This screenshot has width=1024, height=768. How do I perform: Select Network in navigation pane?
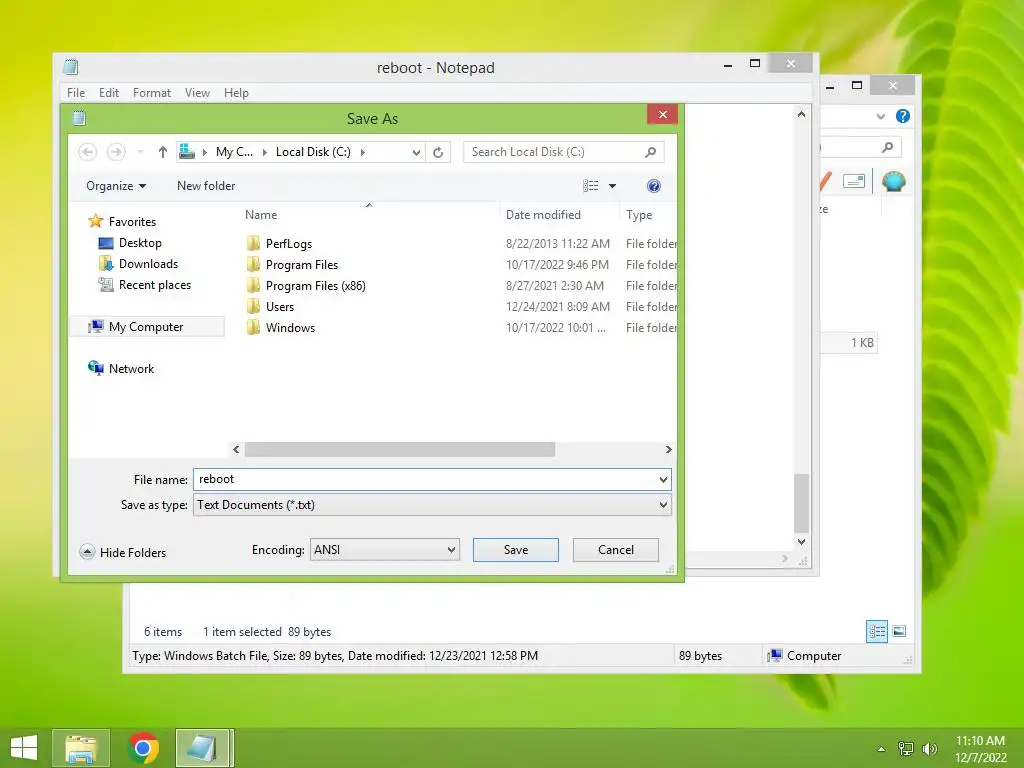(131, 369)
